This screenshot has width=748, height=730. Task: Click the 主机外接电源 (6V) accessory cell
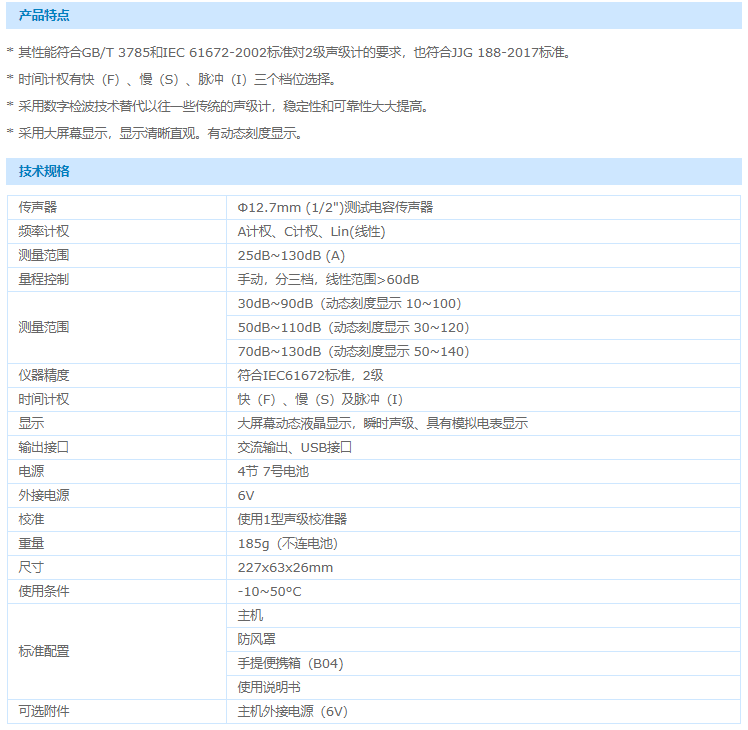click(292, 711)
